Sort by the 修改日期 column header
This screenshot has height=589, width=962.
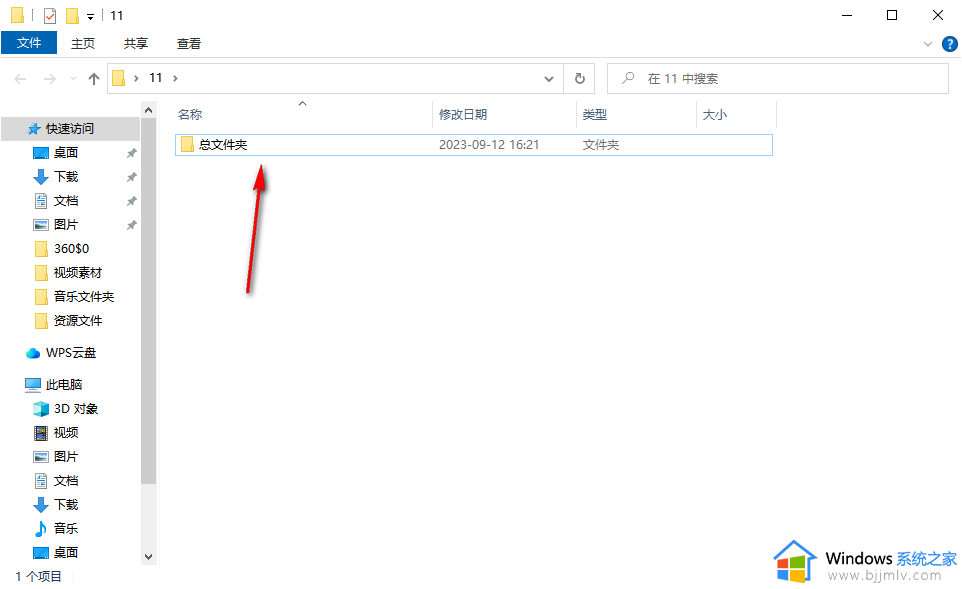pyautogui.click(x=463, y=115)
